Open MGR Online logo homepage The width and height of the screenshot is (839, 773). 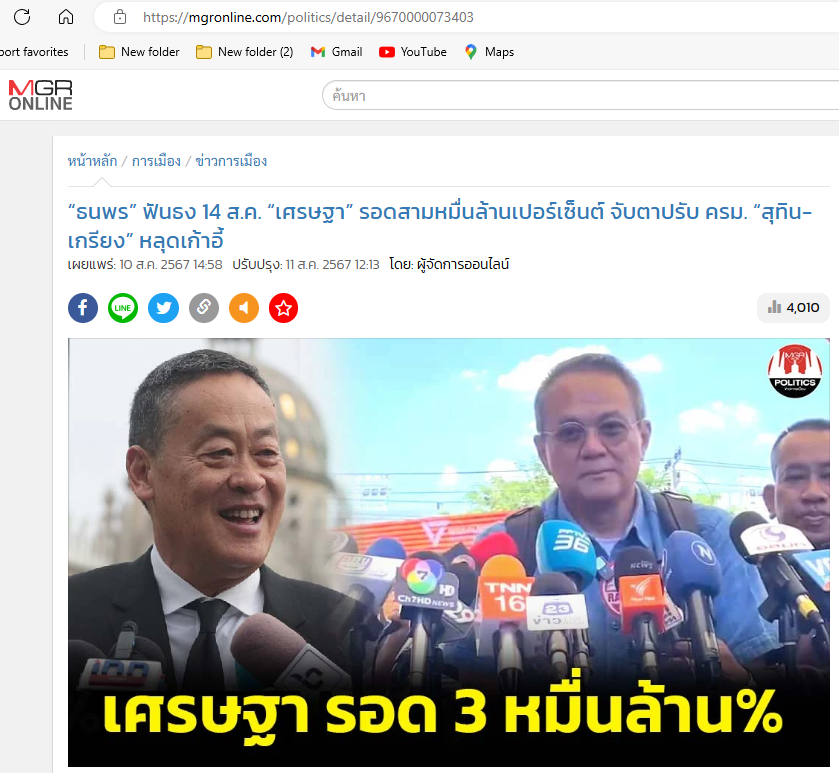(40, 95)
